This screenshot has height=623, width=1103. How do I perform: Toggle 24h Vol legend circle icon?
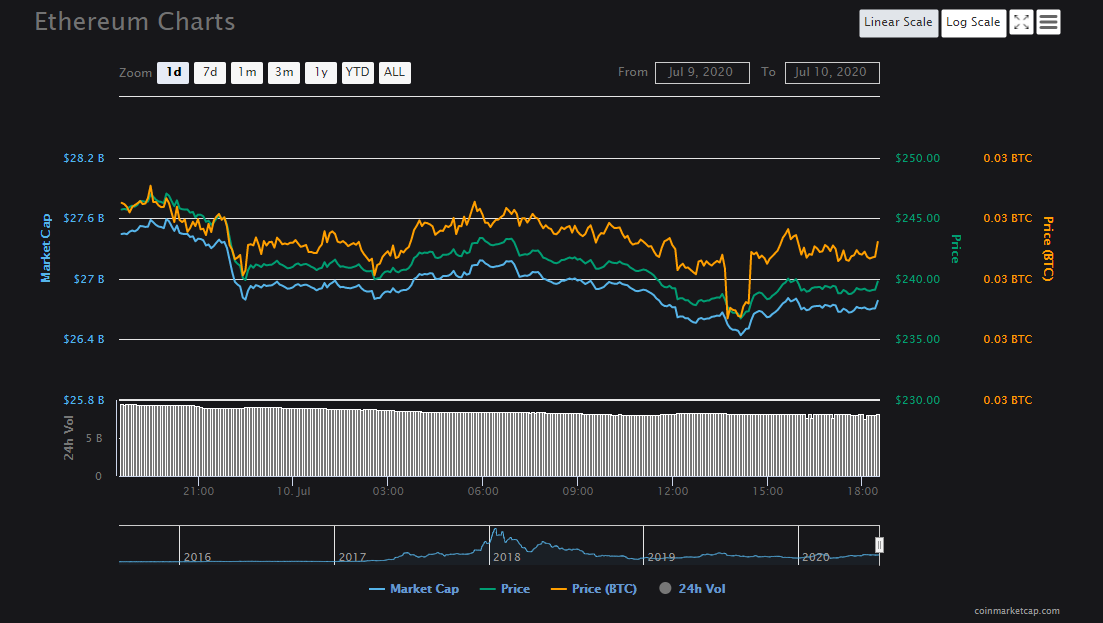[x=665, y=589]
